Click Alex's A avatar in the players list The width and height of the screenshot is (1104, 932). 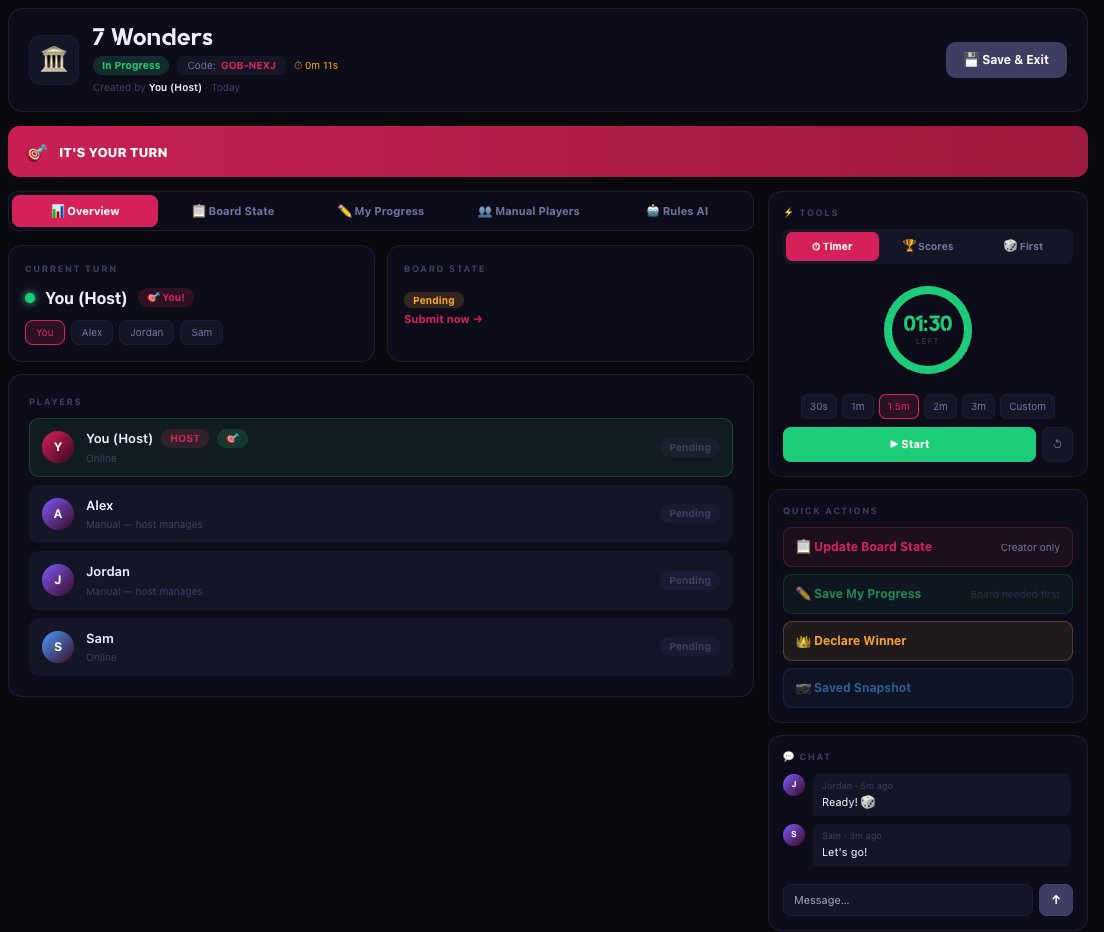pos(58,514)
